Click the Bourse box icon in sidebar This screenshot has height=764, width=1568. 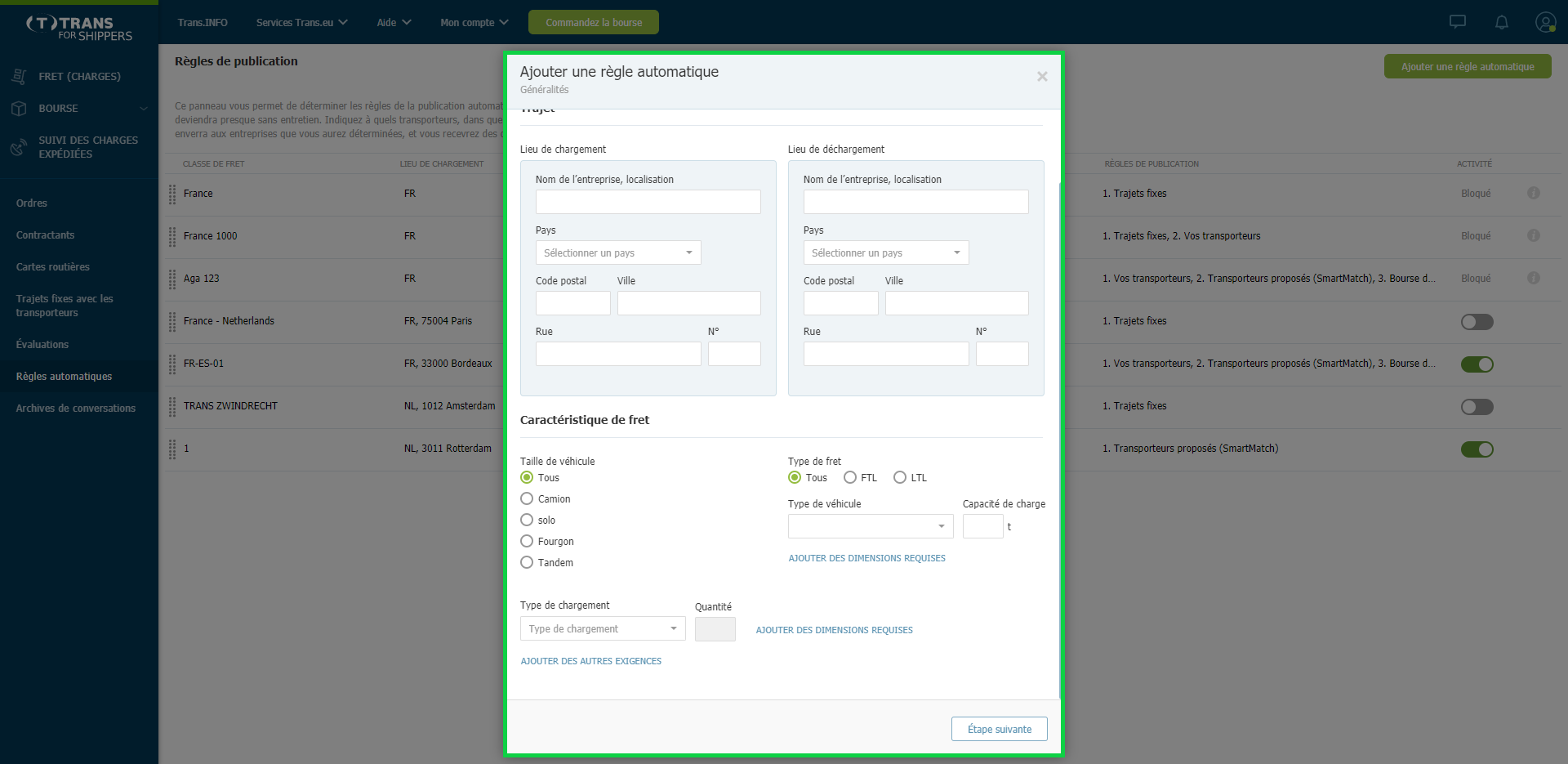click(x=19, y=108)
